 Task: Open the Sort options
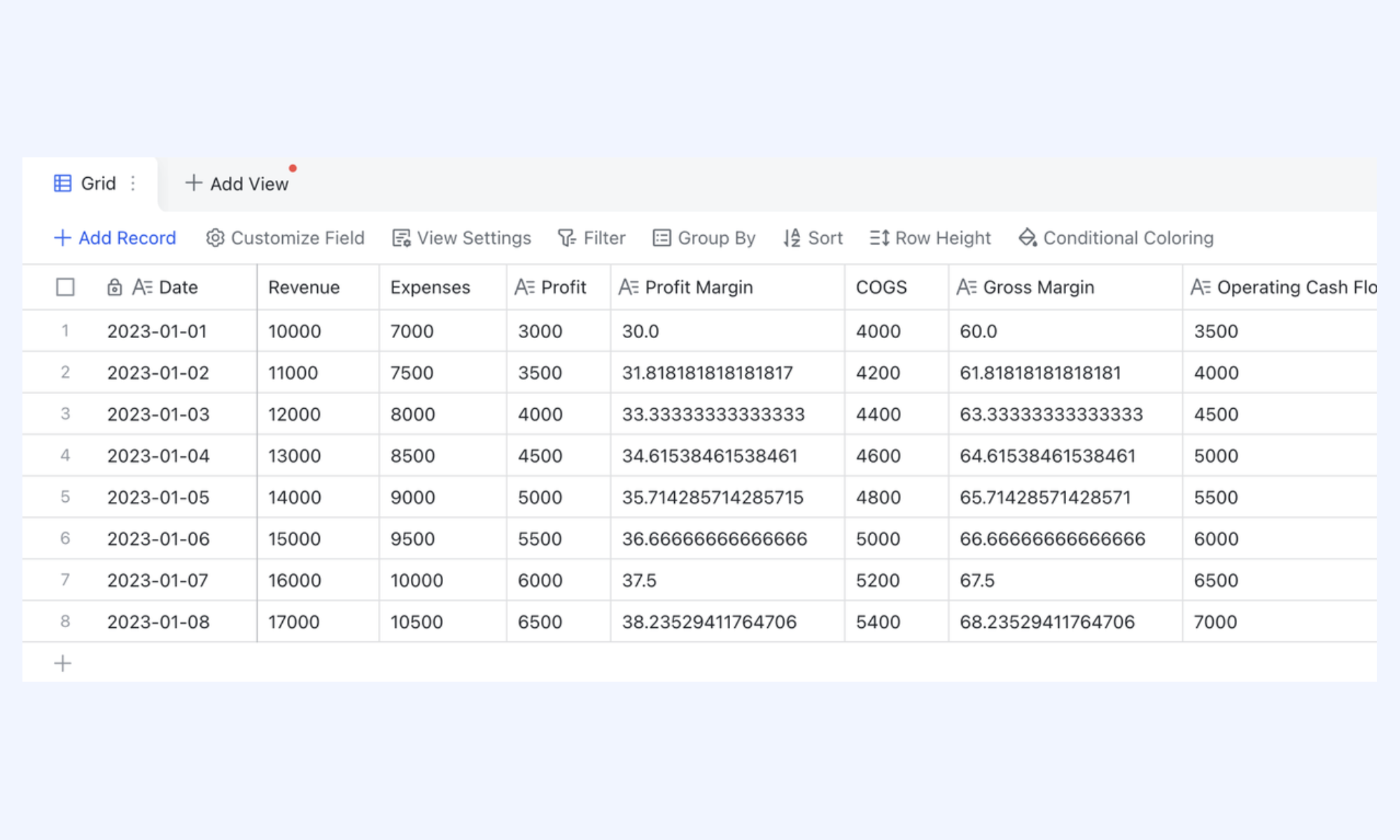(x=813, y=238)
